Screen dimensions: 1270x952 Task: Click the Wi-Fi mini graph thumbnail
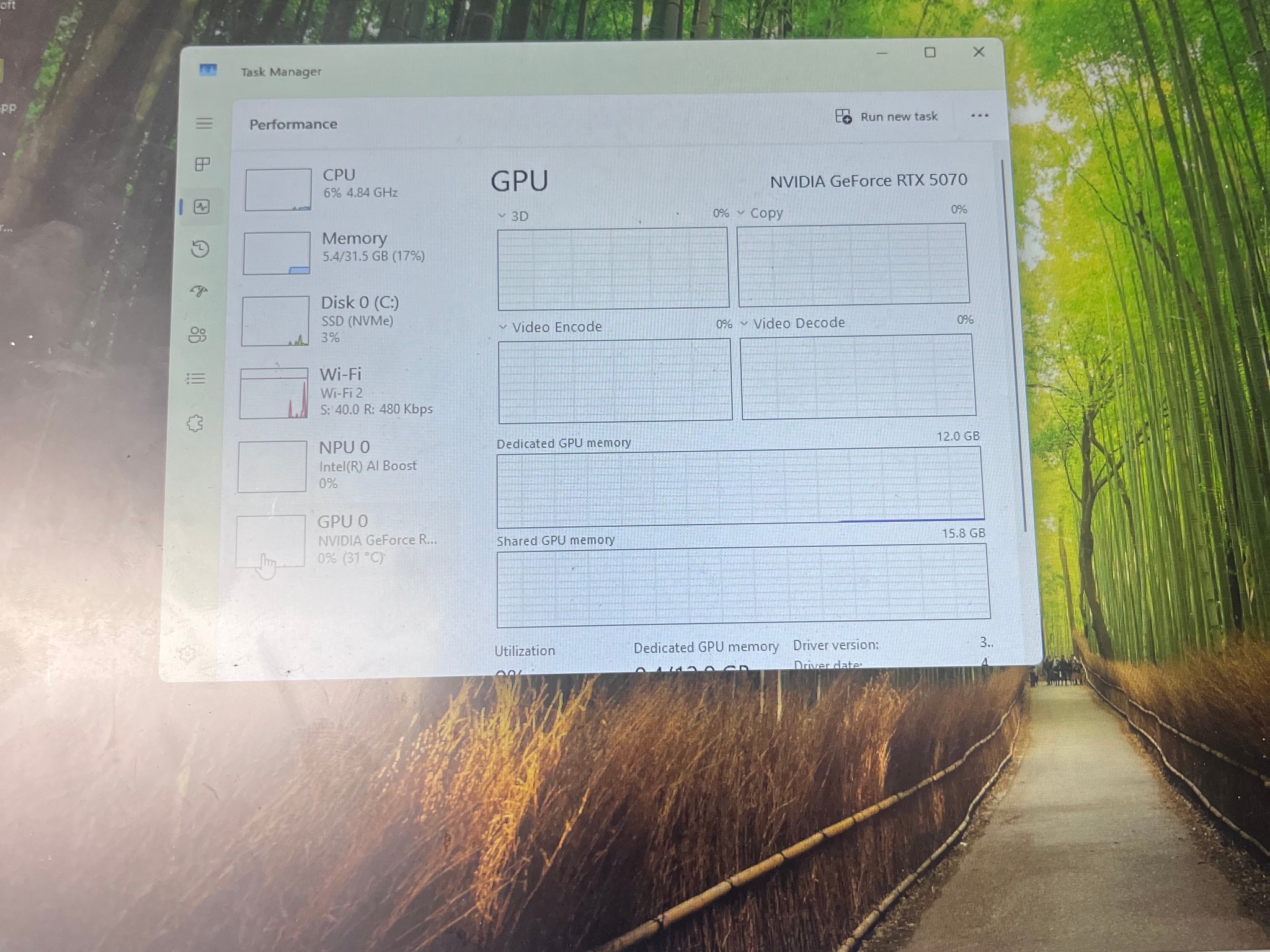[274, 393]
